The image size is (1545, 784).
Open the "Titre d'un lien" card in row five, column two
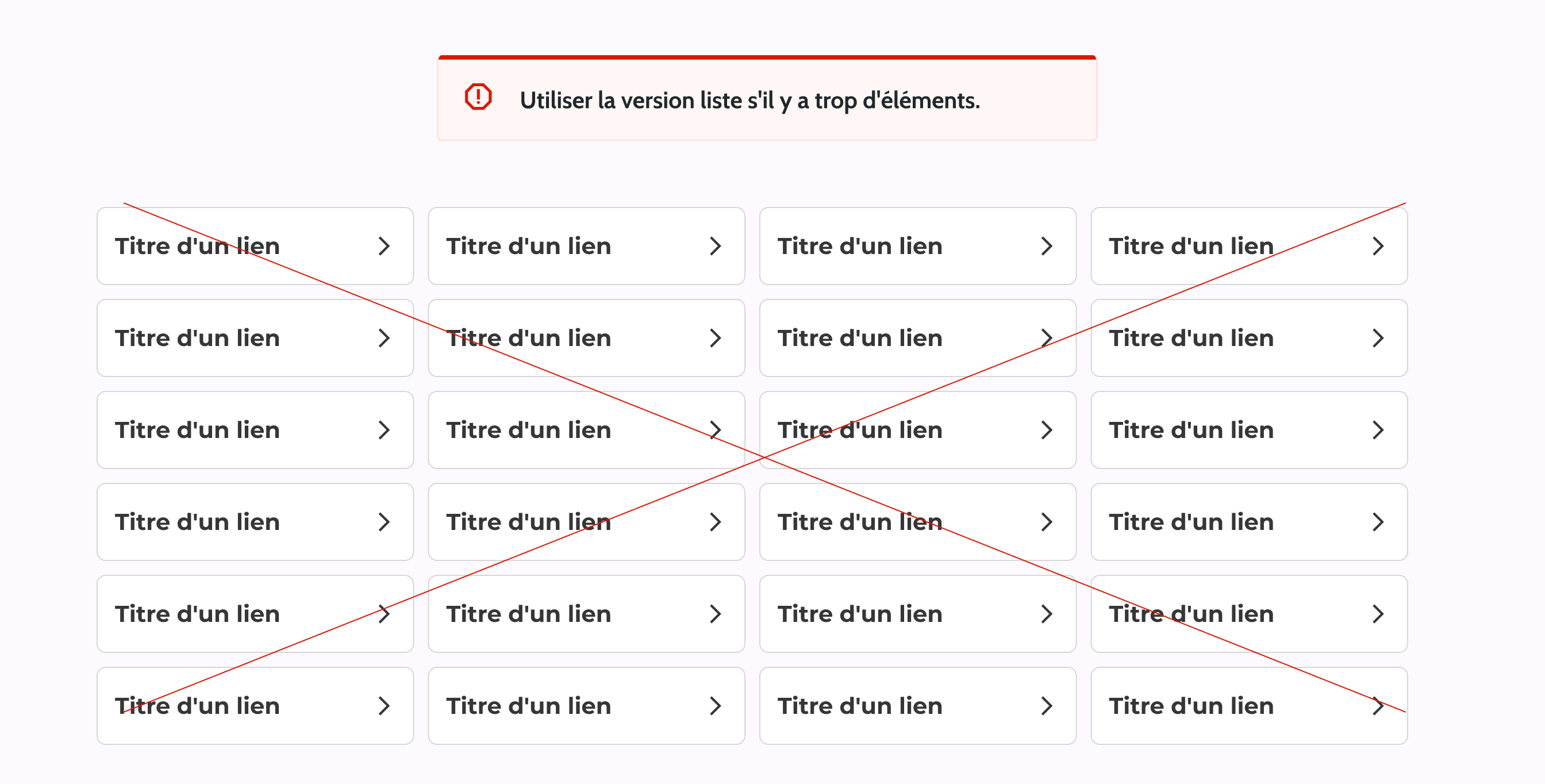(528, 614)
